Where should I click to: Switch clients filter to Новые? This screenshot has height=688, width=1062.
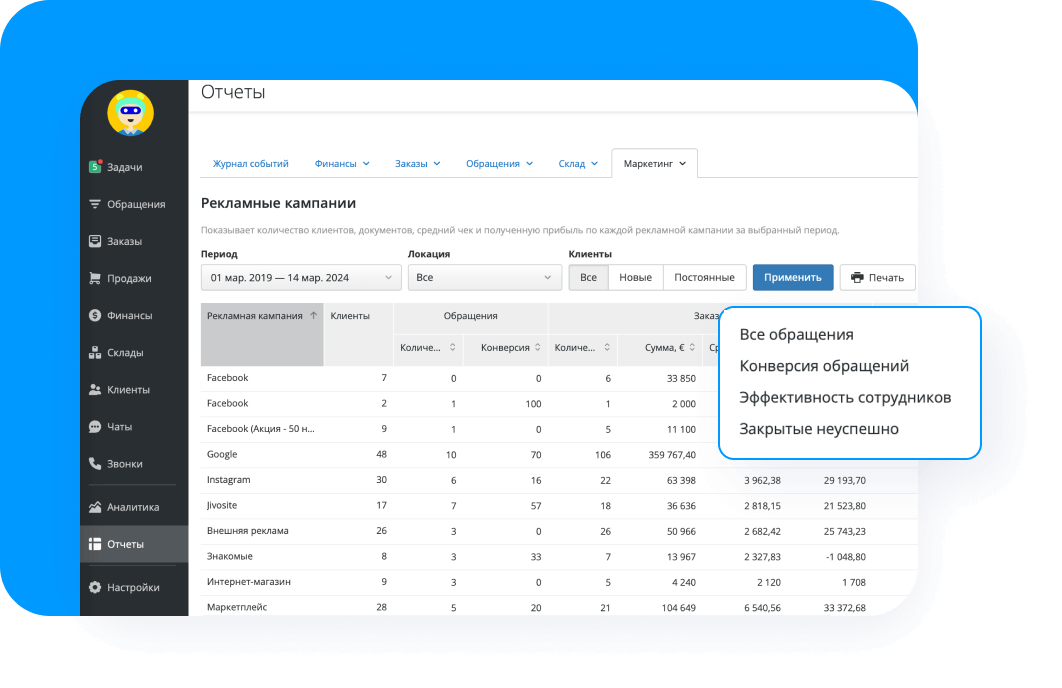(635, 278)
